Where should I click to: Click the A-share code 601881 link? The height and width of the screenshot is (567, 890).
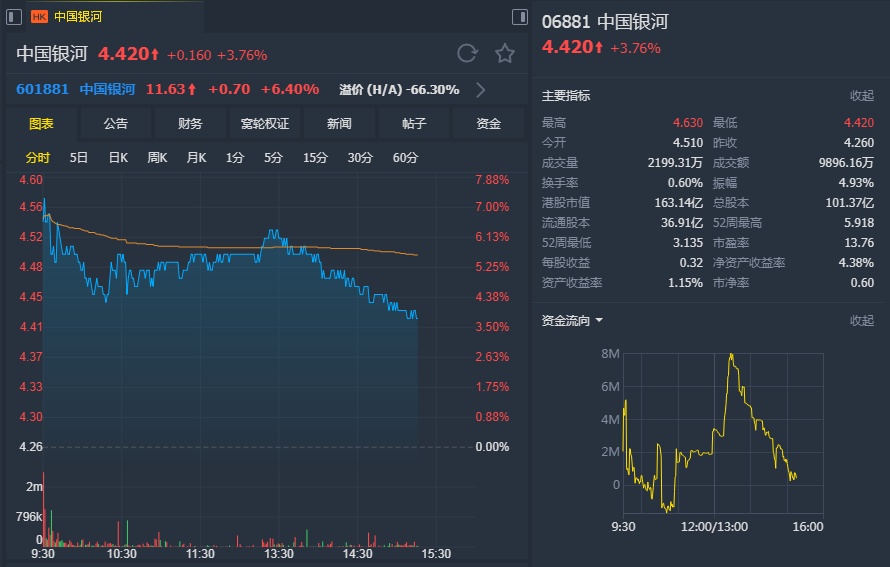coord(43,90)
